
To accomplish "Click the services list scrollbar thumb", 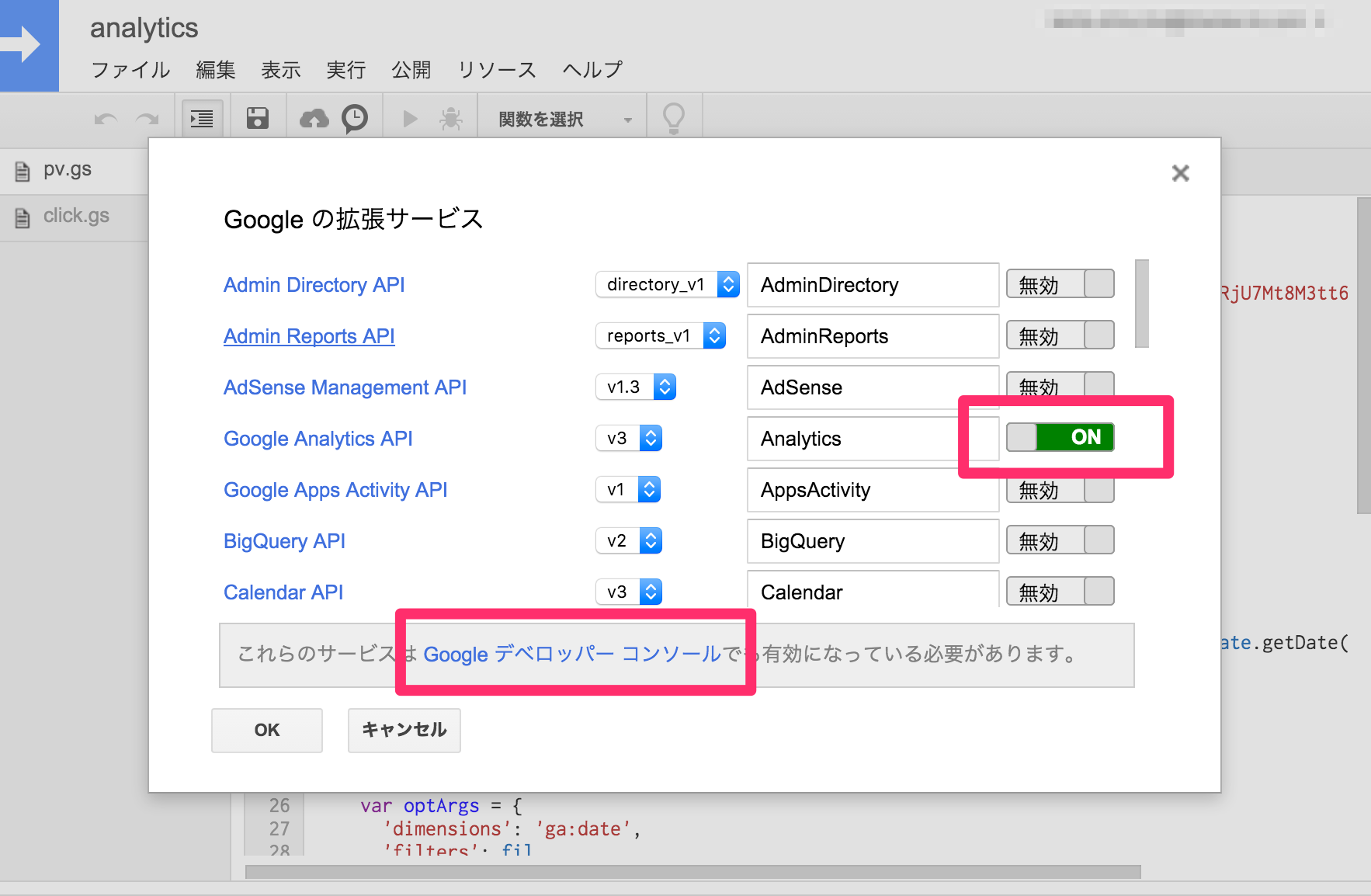I will tap(1141, 304).
